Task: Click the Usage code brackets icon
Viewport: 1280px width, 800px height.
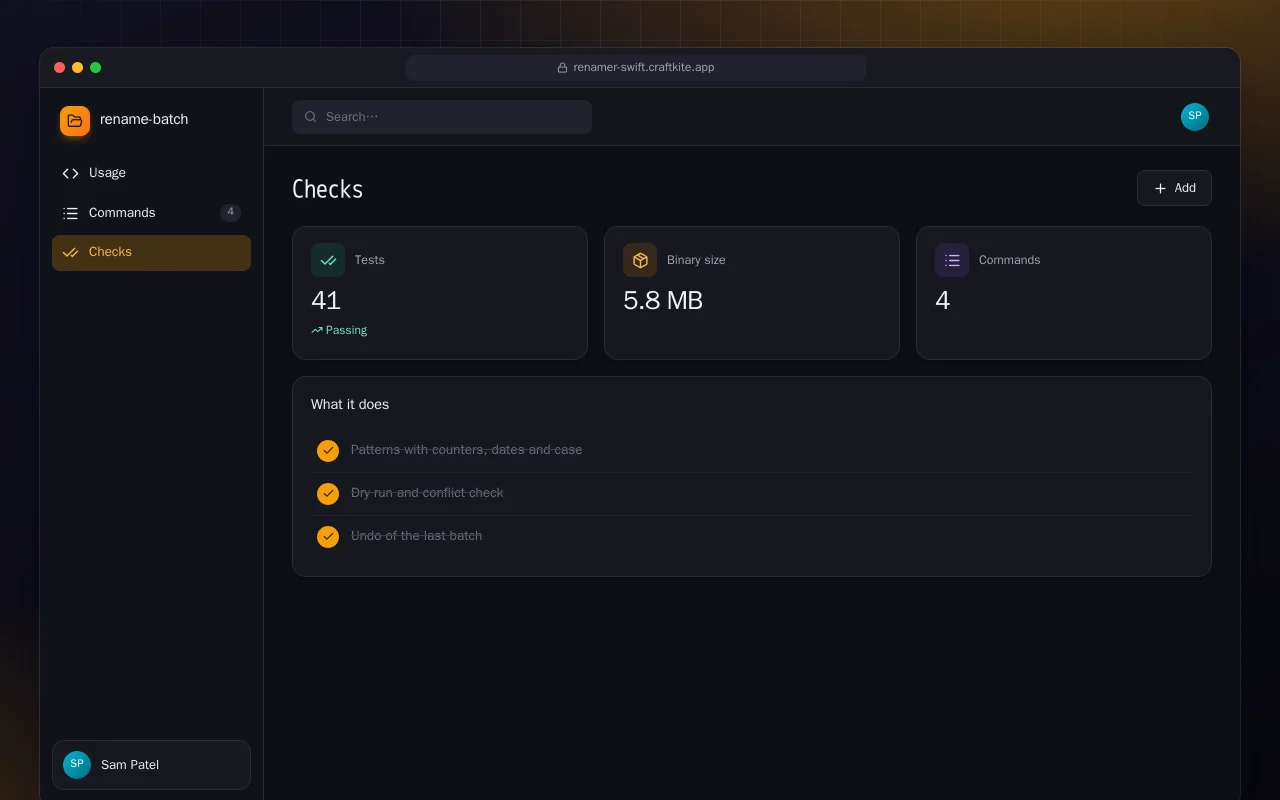Action: tap(70, 173)
